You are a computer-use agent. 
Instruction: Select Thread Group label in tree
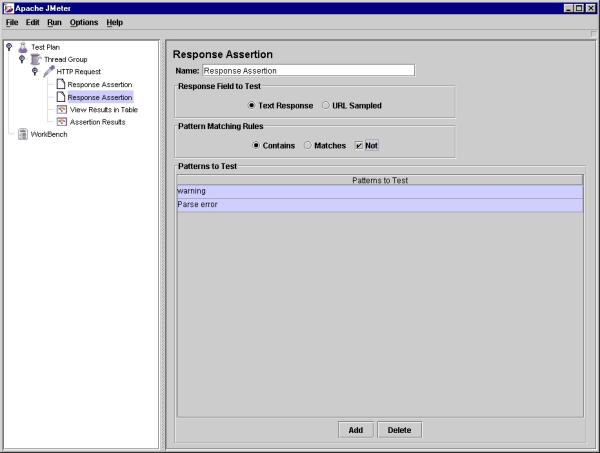(x=65, y=59)
